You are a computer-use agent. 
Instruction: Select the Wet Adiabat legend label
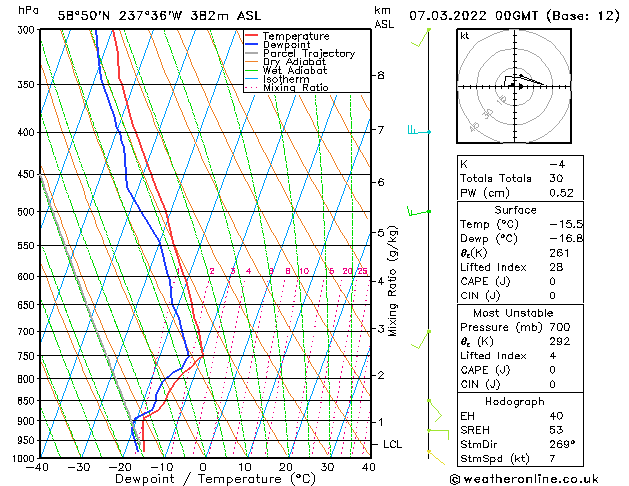[x=295, y=70]
